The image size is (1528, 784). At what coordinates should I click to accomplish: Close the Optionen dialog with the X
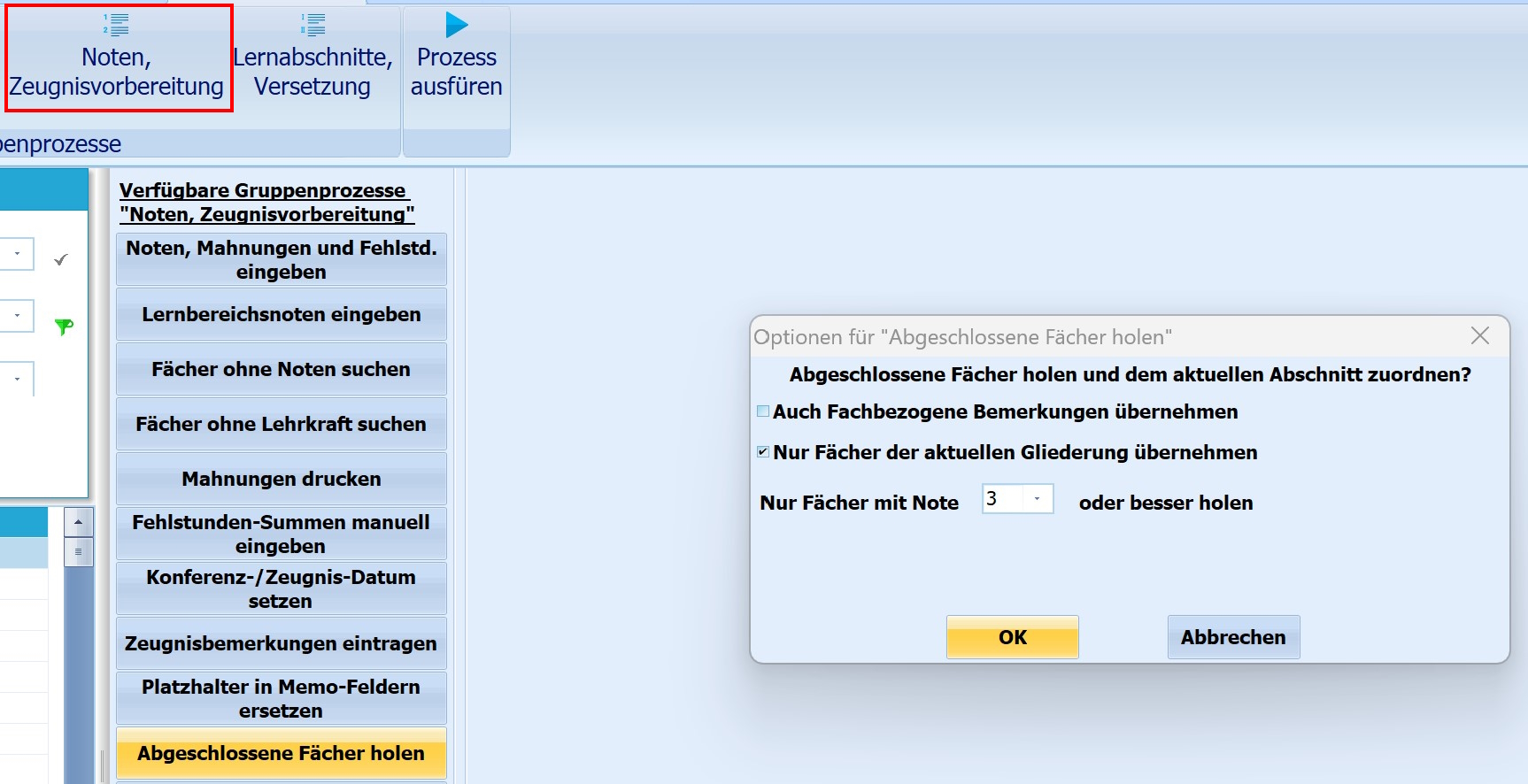pyautogui.click(x=1479, y=336)
